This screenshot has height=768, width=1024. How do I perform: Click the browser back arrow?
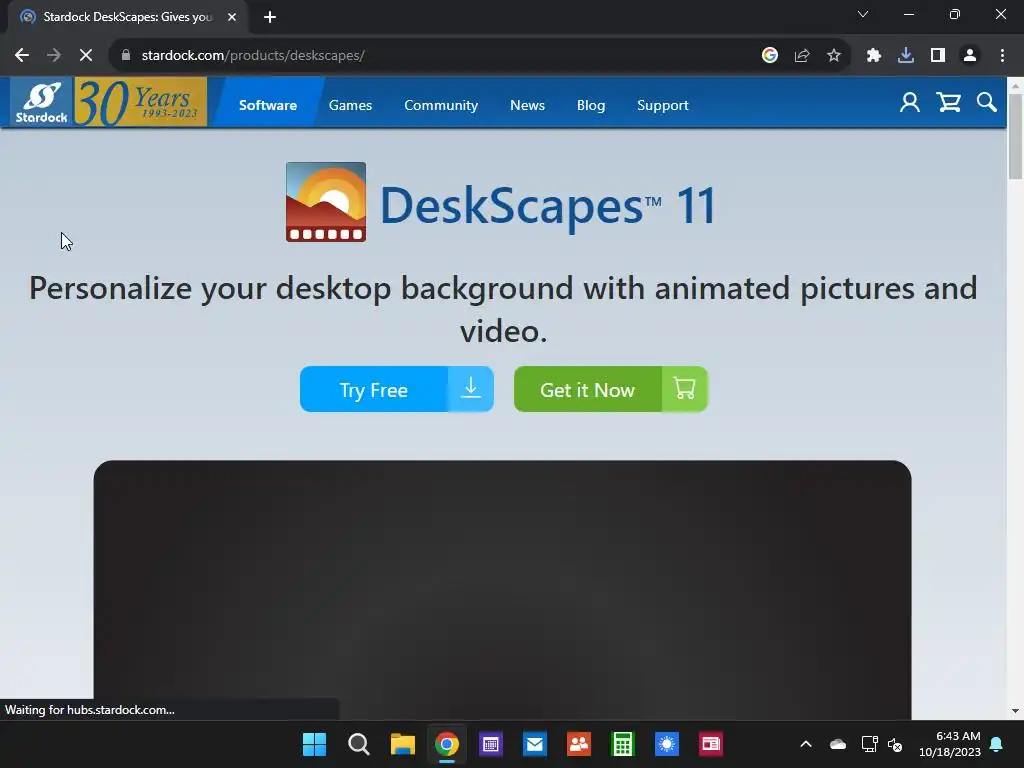pyautogui.click(x=22, y=56)
